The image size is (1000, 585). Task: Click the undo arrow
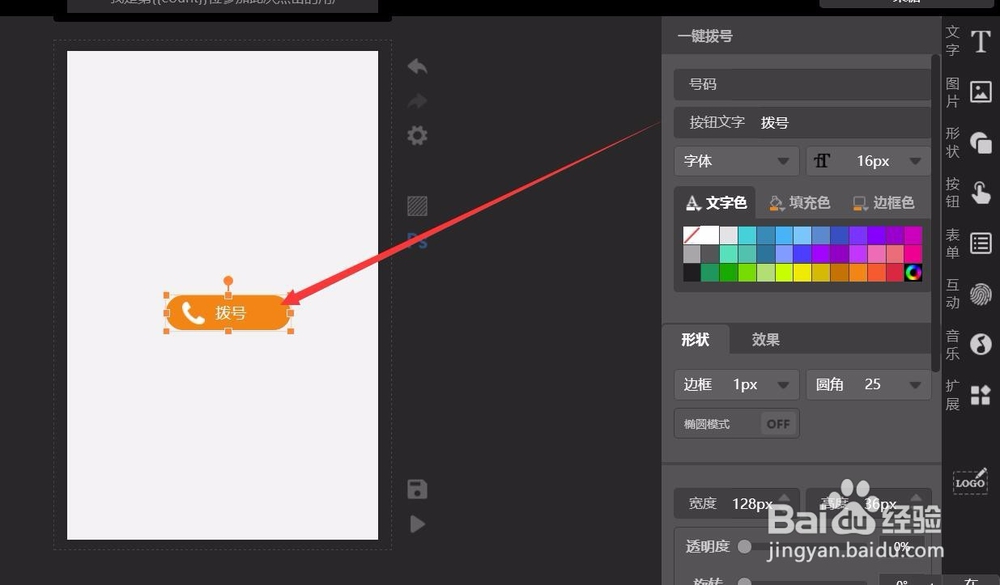point(417,65)
